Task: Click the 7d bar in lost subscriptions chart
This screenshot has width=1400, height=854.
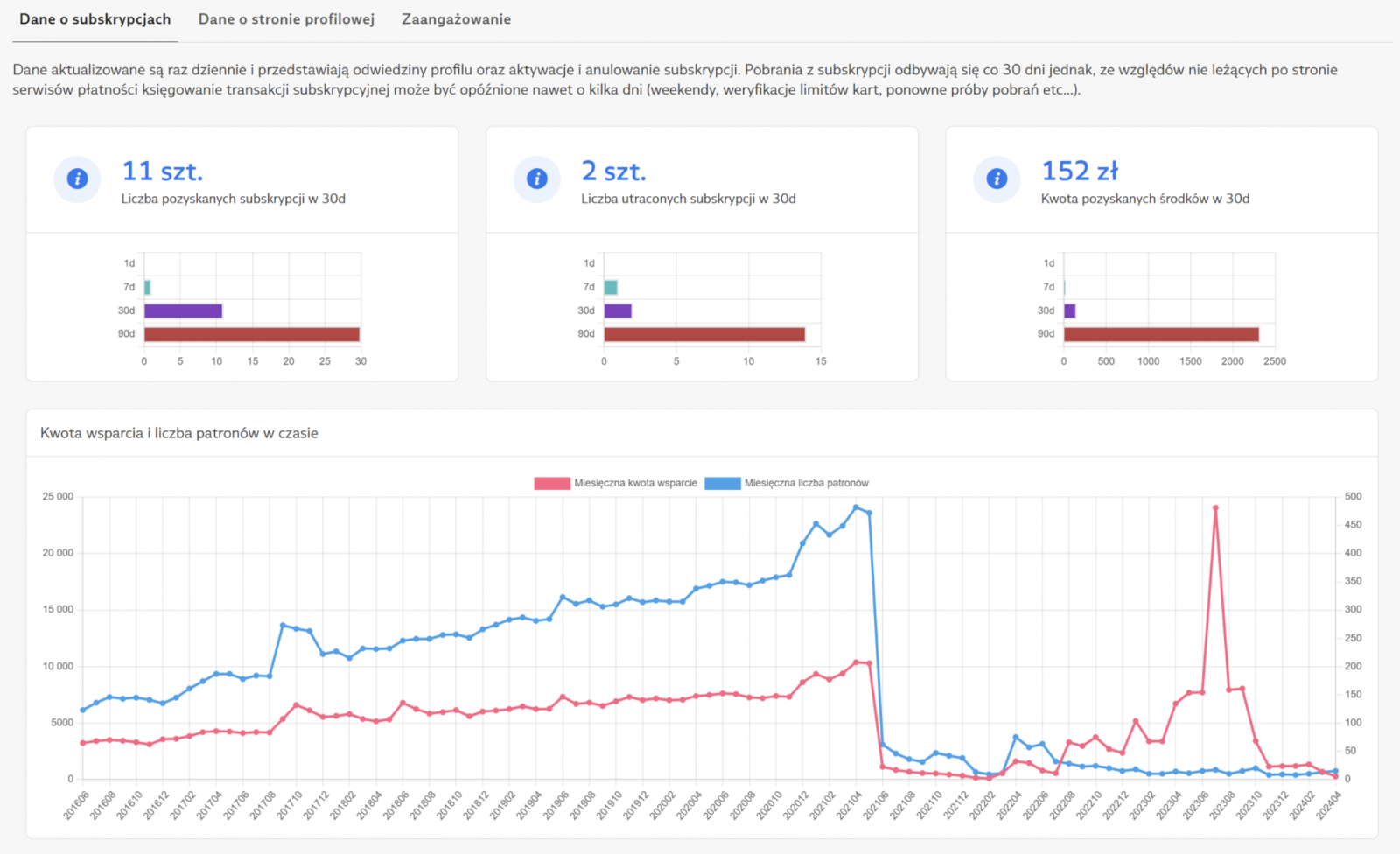Action: click(611, 287)
